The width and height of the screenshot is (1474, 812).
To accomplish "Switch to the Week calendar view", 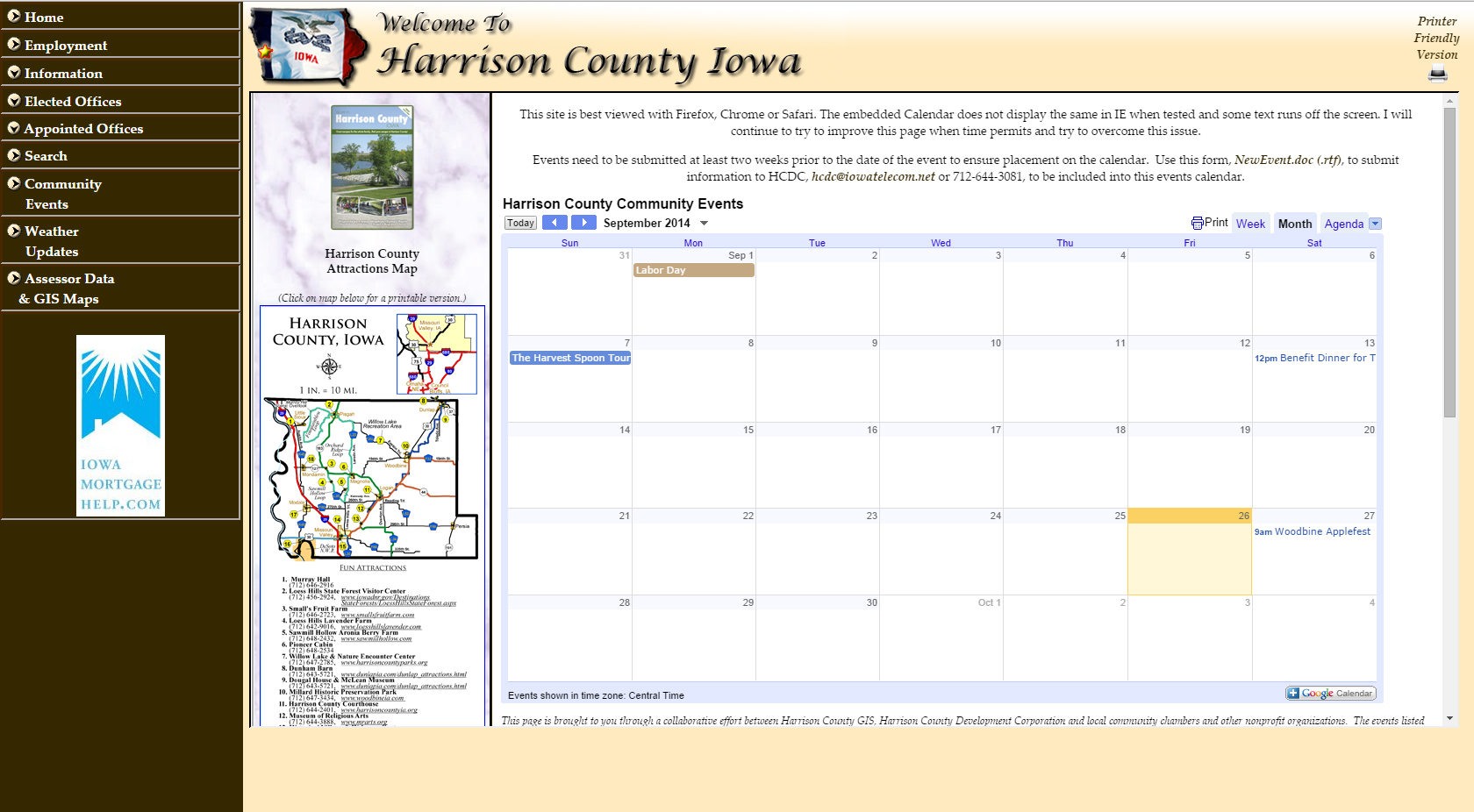I will tap(1250, 224).
